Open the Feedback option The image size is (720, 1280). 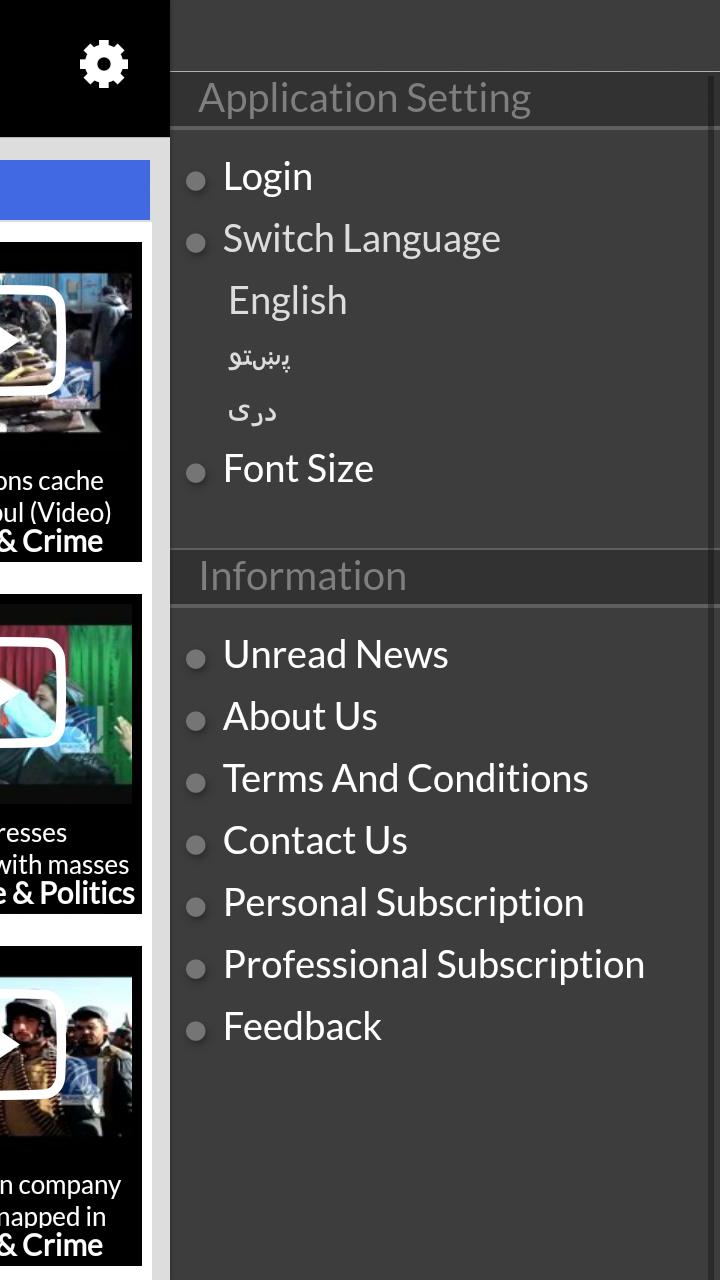[302, 1027]
